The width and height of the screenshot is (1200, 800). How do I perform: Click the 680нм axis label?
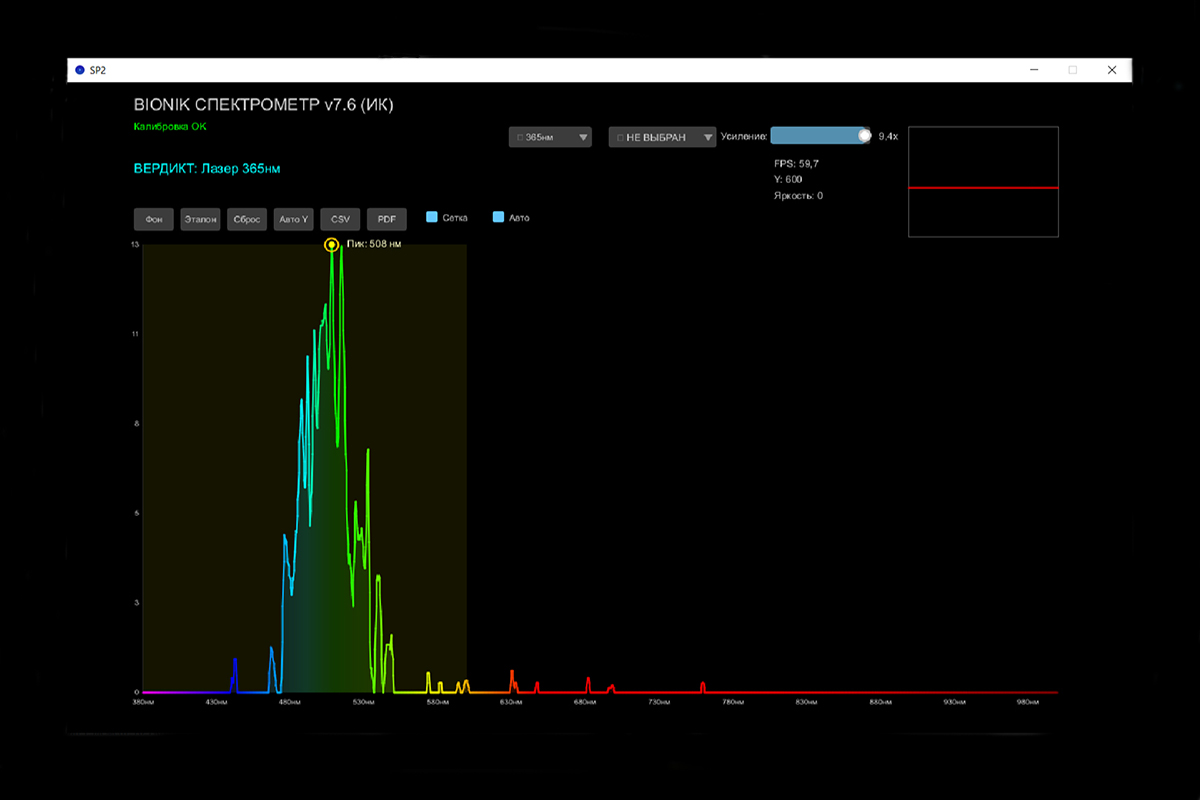(x=585, y=703)
